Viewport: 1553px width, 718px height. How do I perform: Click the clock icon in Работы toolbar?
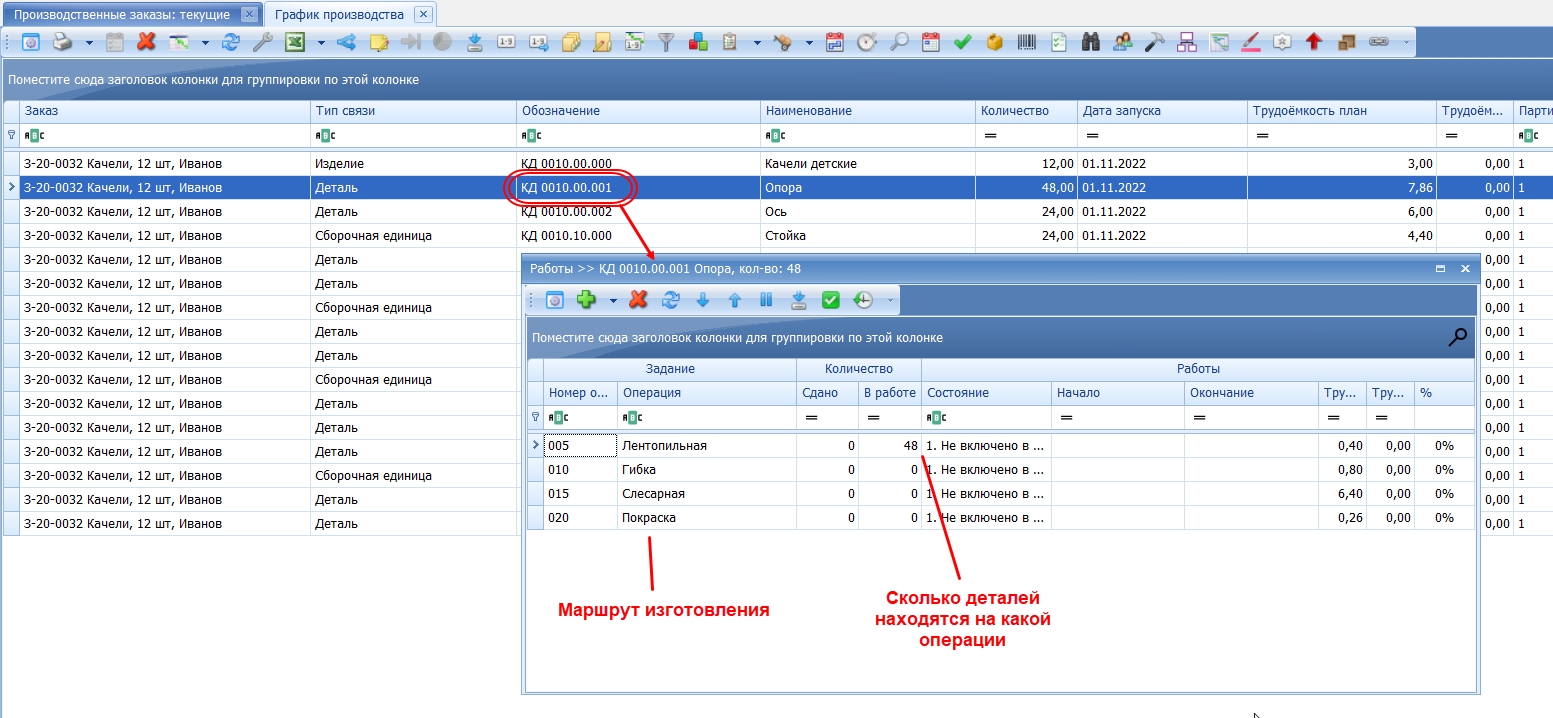(863, 299)
